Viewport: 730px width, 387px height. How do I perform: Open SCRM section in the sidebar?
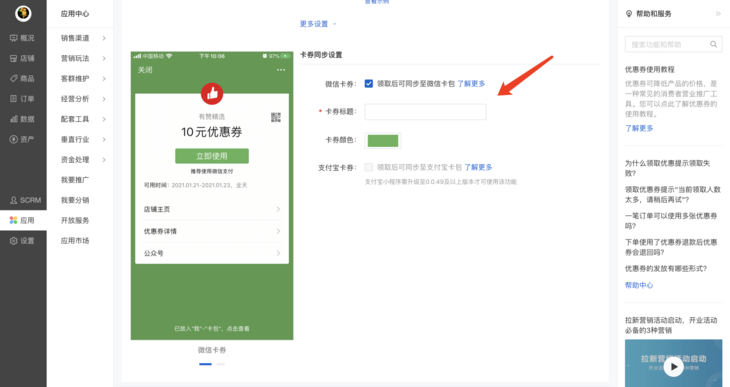coord(26,200)
